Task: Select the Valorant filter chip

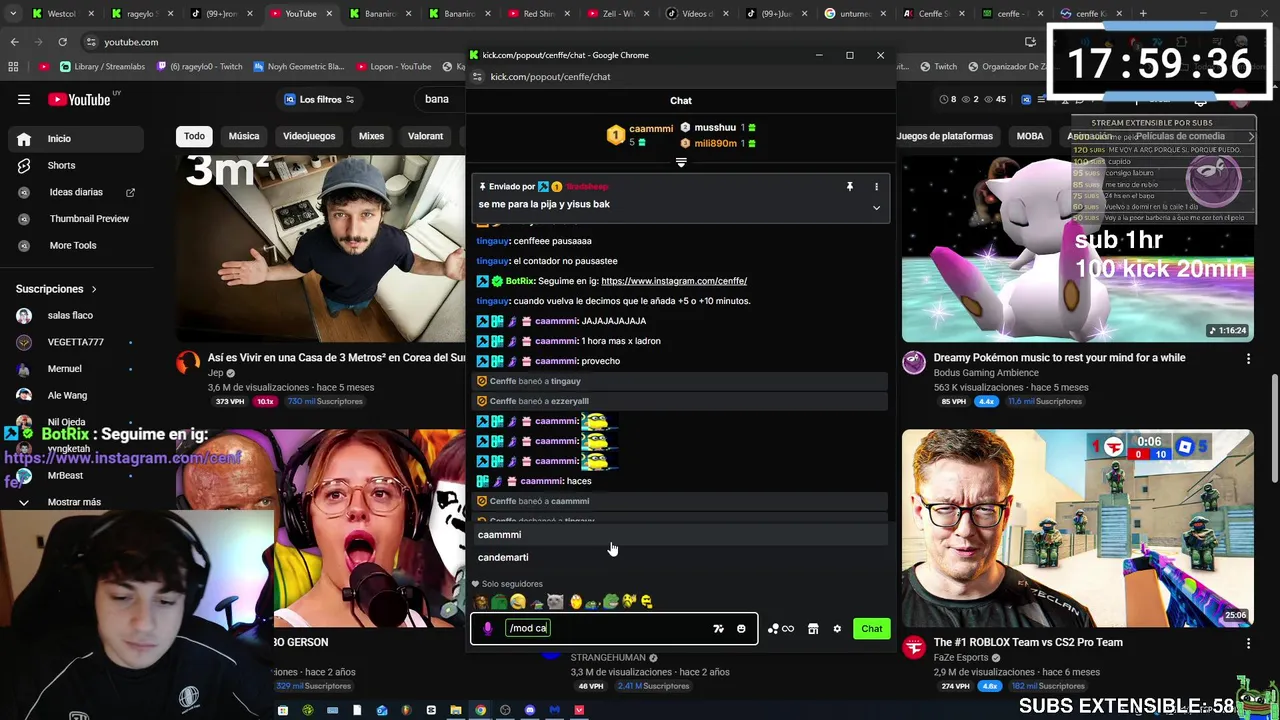Action: (x=425, y=136)
